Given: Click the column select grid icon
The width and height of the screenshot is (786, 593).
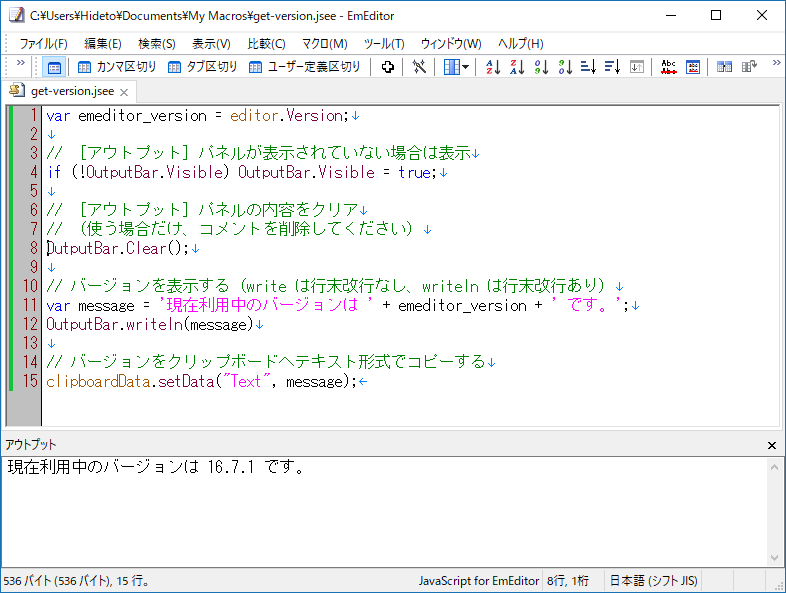Looking at the screenshot, I should [x=451, y=67].
